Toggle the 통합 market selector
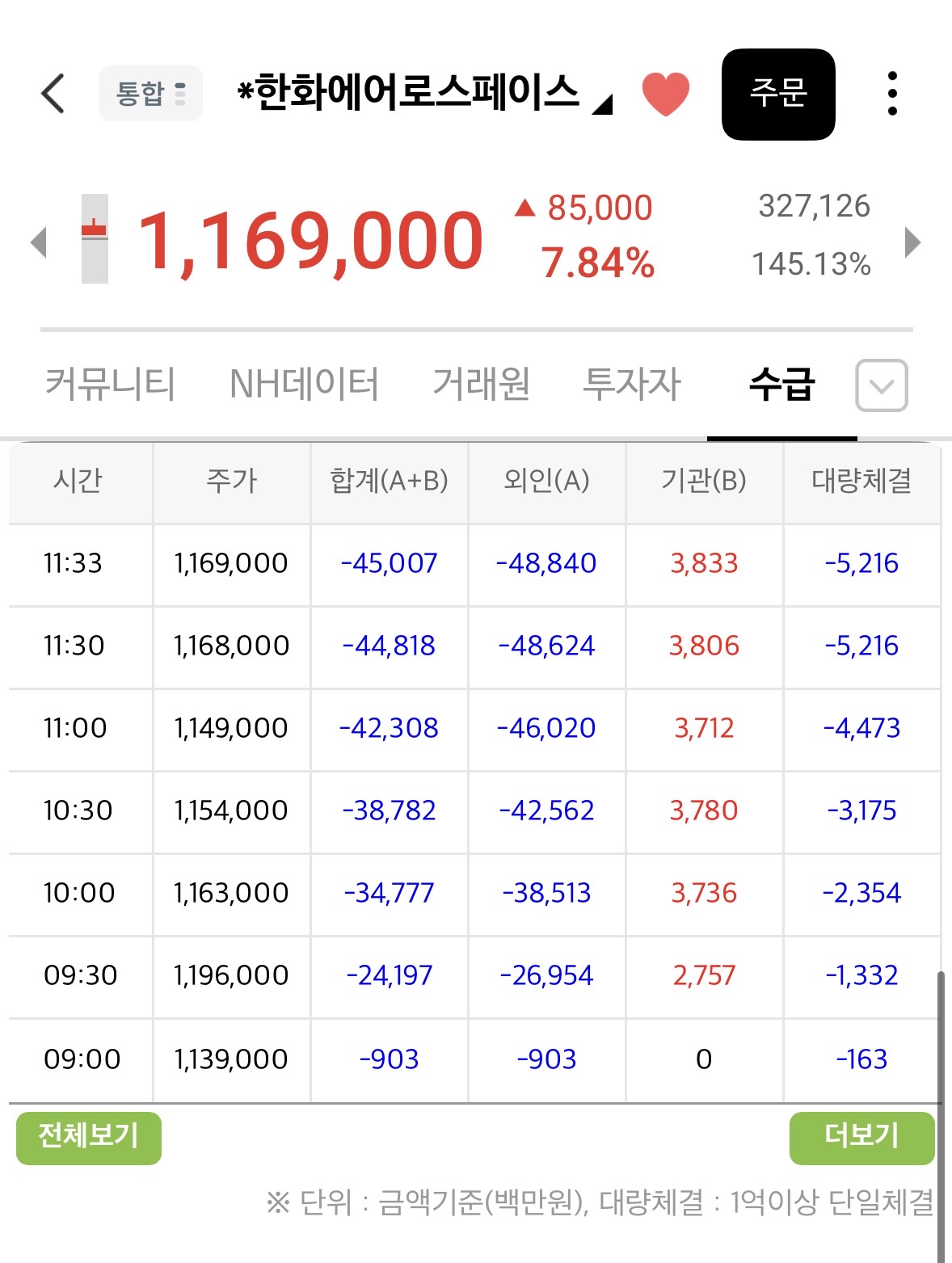This screenshot has width=952, height=1263. point(150,94)
